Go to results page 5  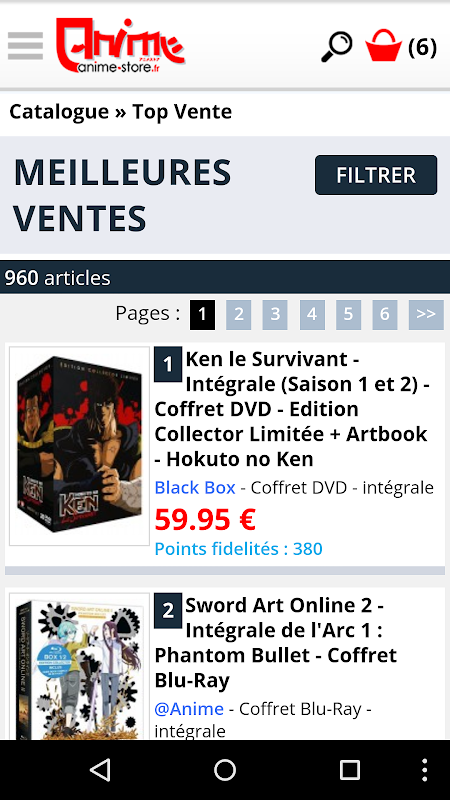point(348,314)
